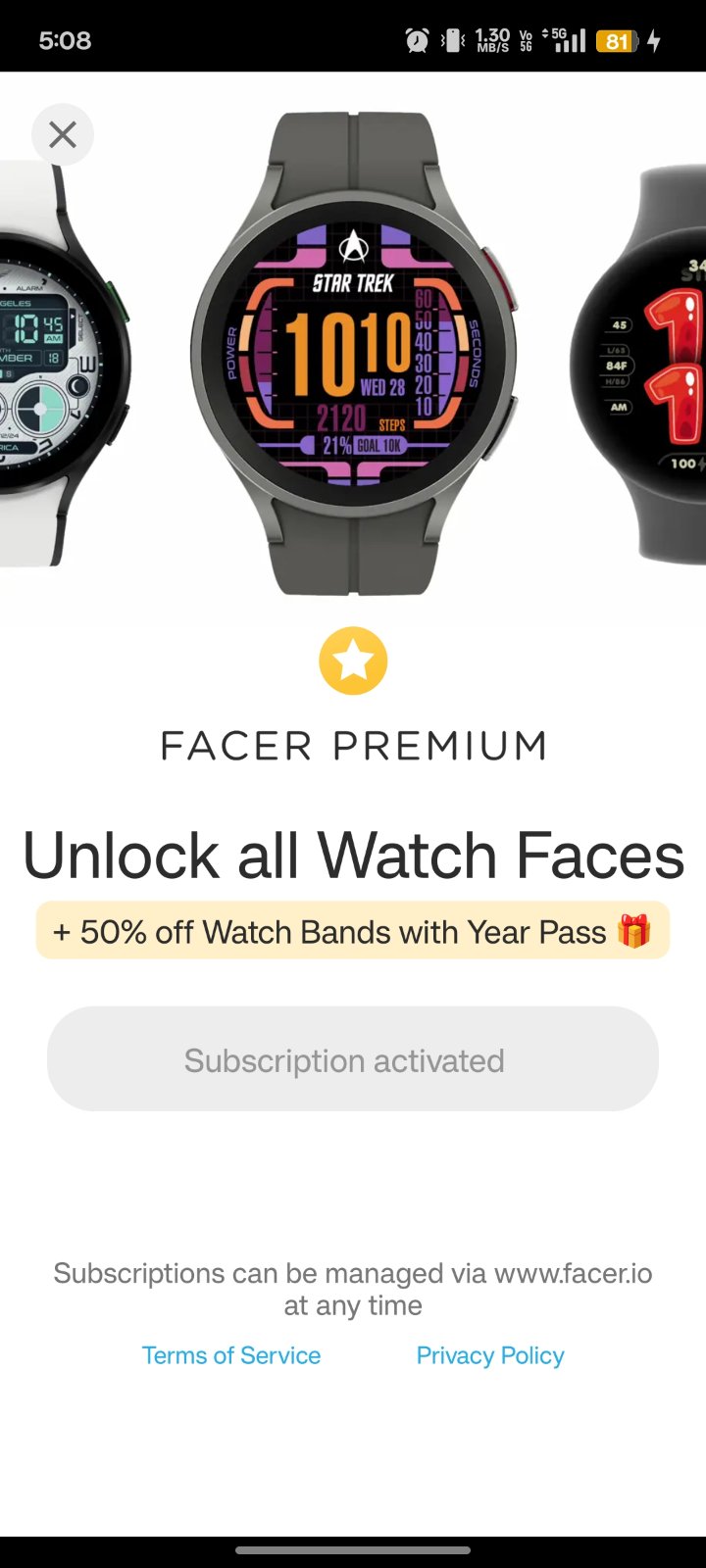Image resolution: width=706 pixels, height=1568 pixels.
Task: Tap the battery level indicator
Action: [617, 41]
